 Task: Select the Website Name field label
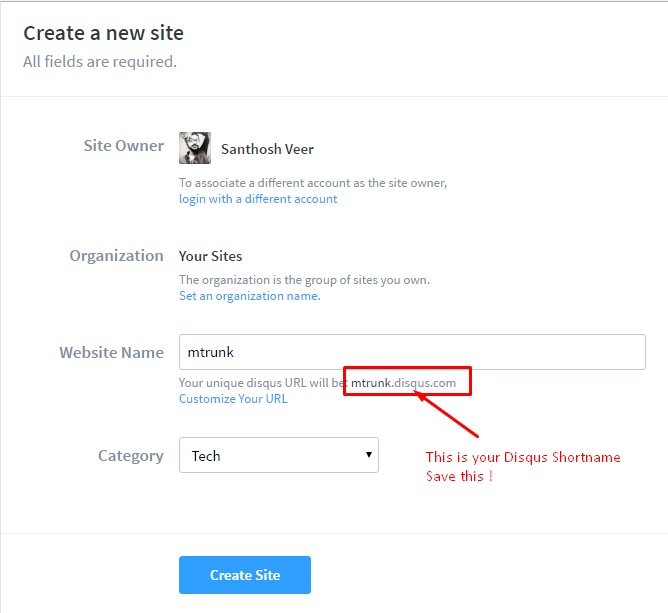pyautogui.click(x=111, y=353)
